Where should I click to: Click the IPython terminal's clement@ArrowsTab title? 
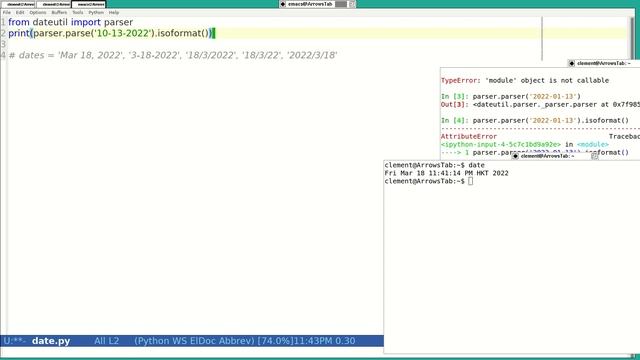604,63
